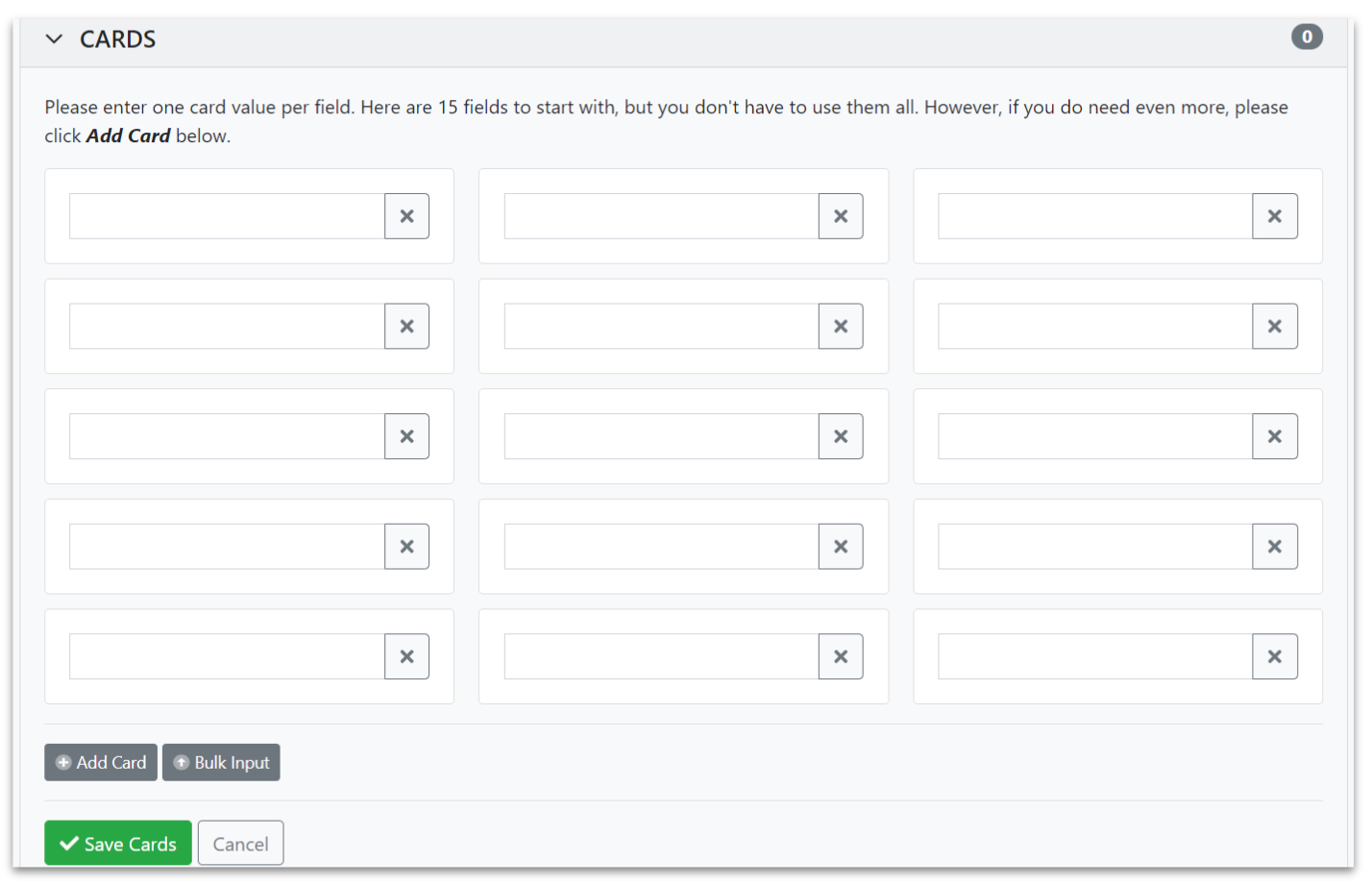Viewport: 1372px width, 886px height.
Task: Delete the middle card in the bottom row
Action: (841, 656)
